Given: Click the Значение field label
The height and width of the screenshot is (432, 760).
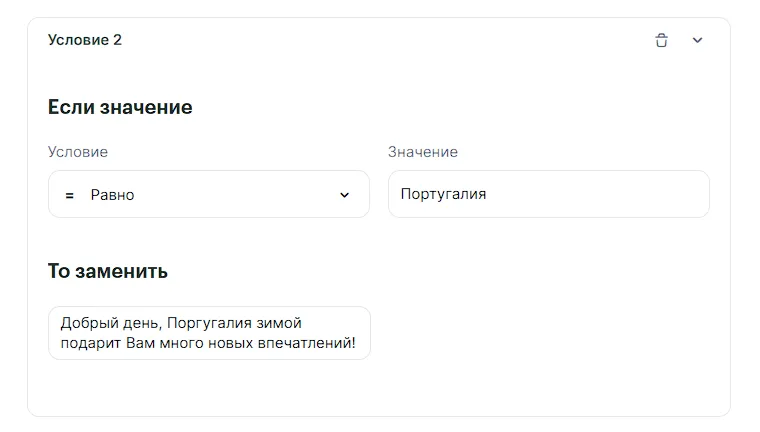Looking at the screenshot, I should point(423,152).
